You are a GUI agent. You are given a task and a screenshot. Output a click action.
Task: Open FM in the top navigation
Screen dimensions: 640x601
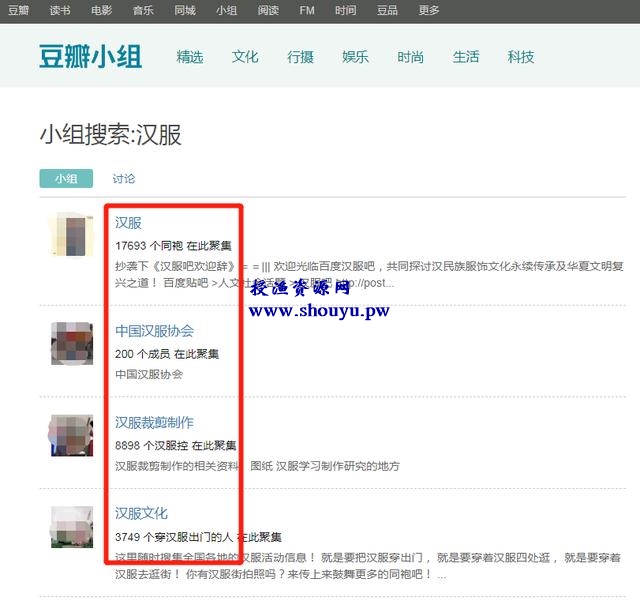[x=307, y=10]
